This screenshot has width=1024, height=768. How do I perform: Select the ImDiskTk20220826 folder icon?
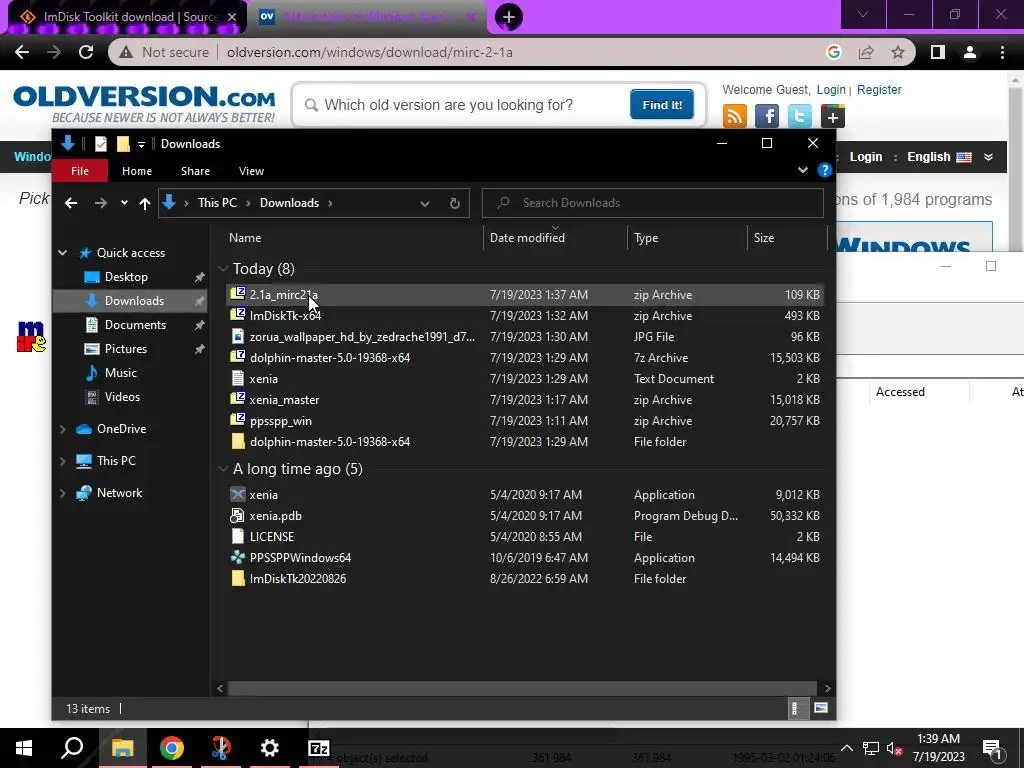click(x=238, y=578)
